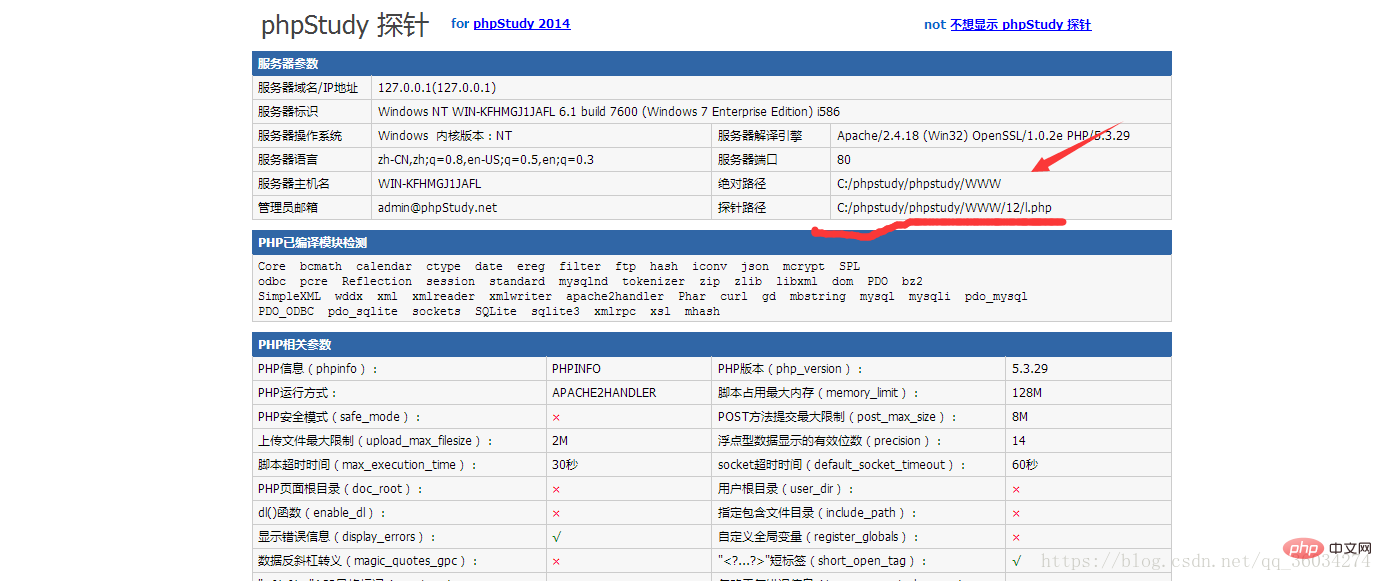Click the short_open_tag check mark value

tap(1016, 561)
